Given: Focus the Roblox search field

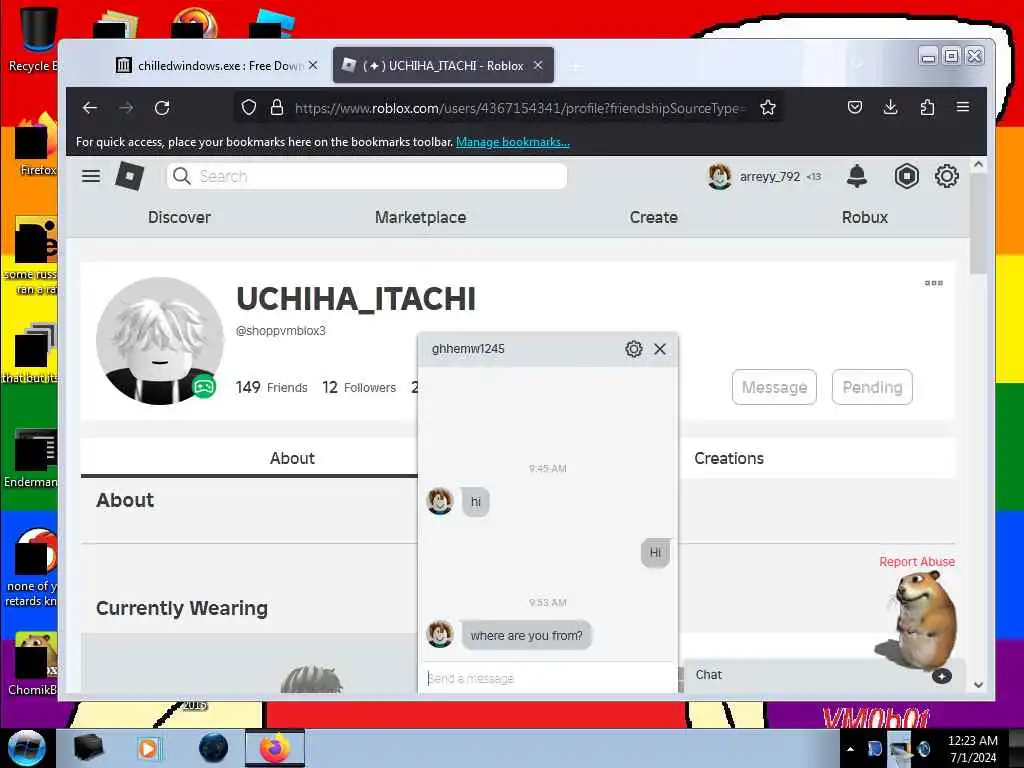Looking at the screenshot, I should point(367,176).
